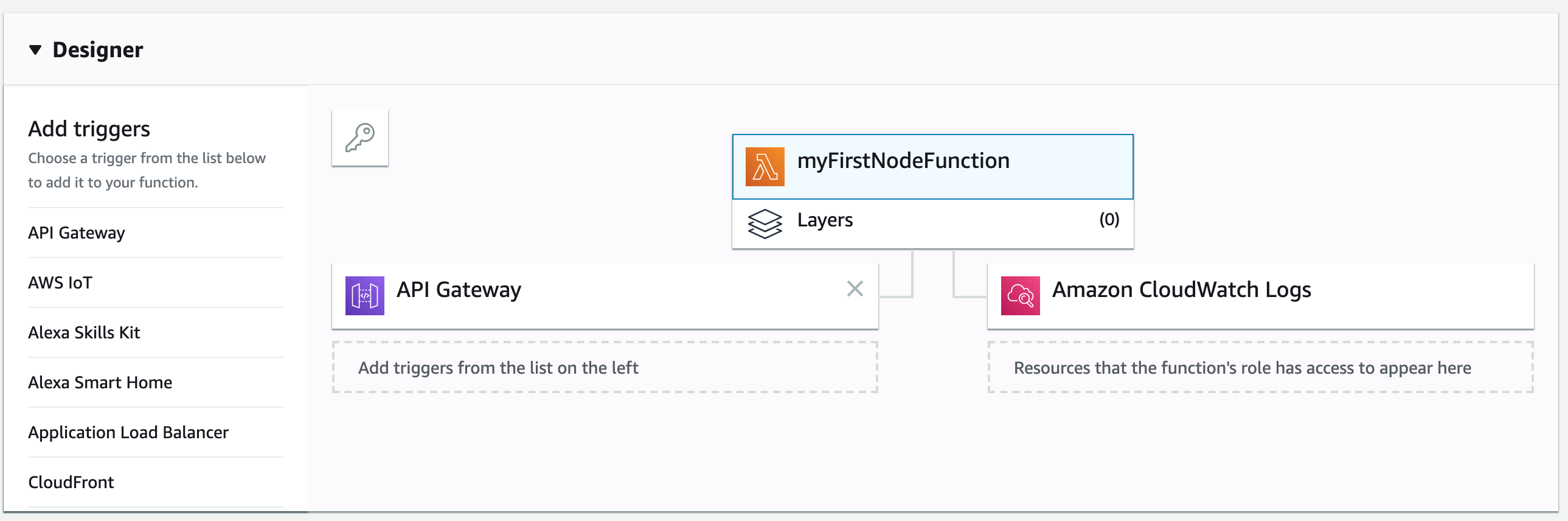This screenshot has width=1568, height=521.
Task: Click the Designer heading text
Action: click(x=97, y=50)
